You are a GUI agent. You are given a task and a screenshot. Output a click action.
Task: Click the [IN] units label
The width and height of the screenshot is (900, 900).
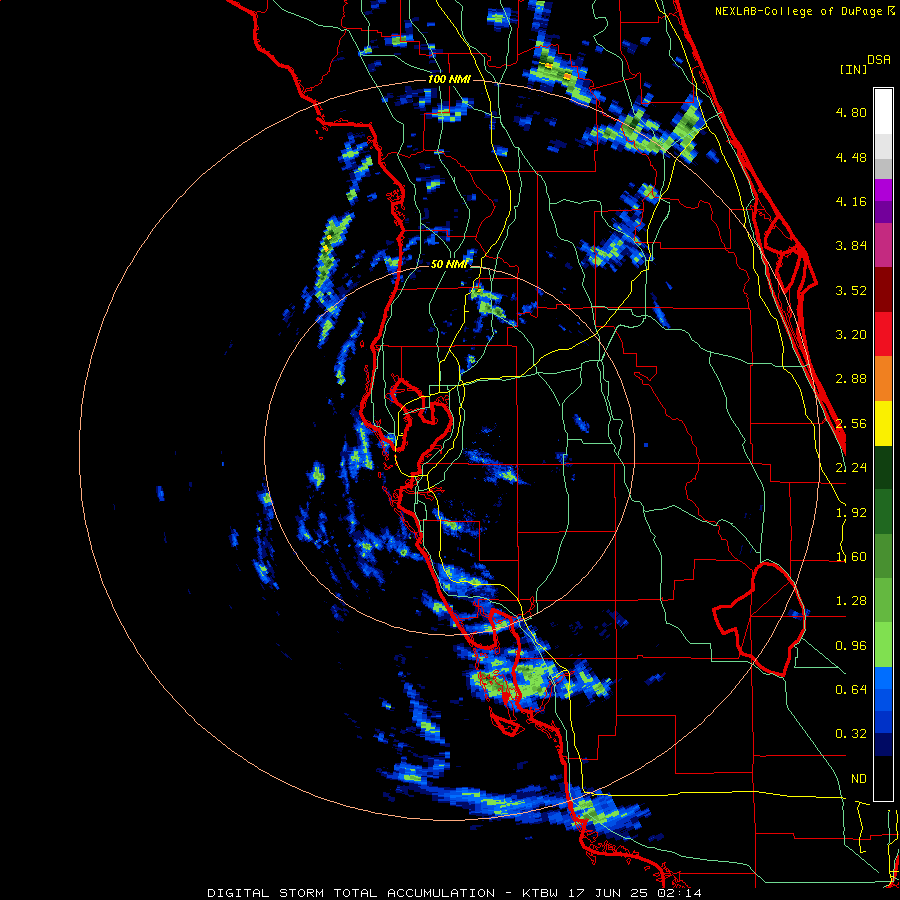pos(853,69)
